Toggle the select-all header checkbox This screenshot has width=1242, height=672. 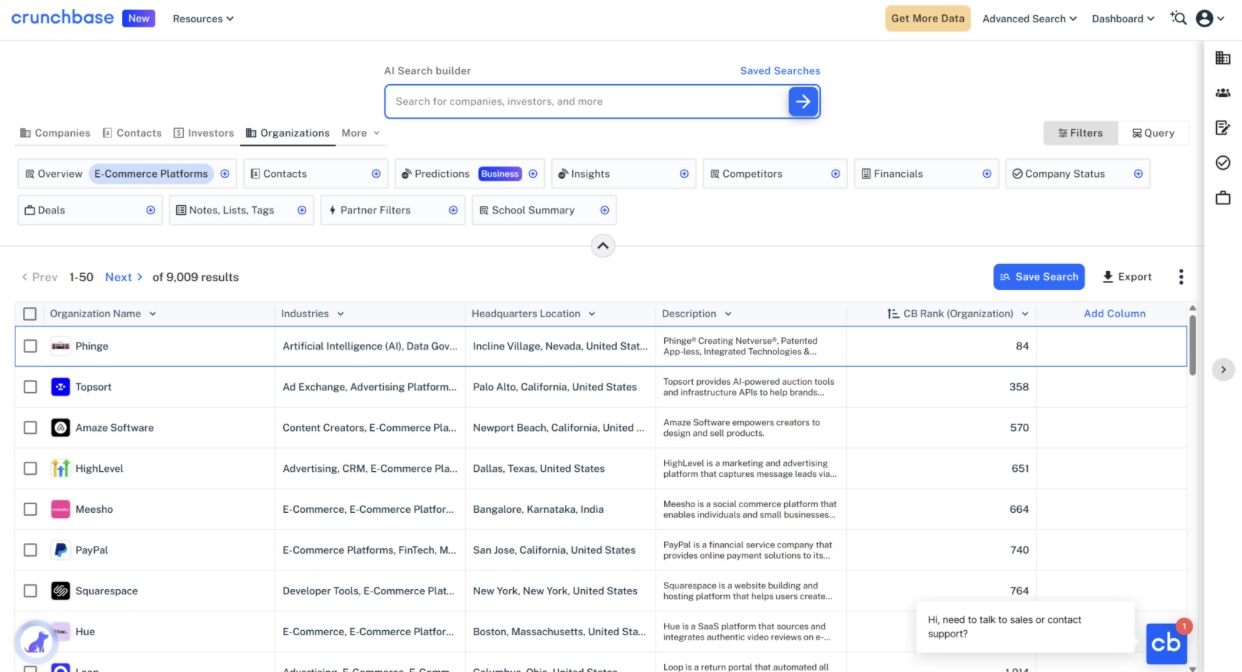point(30,314)
